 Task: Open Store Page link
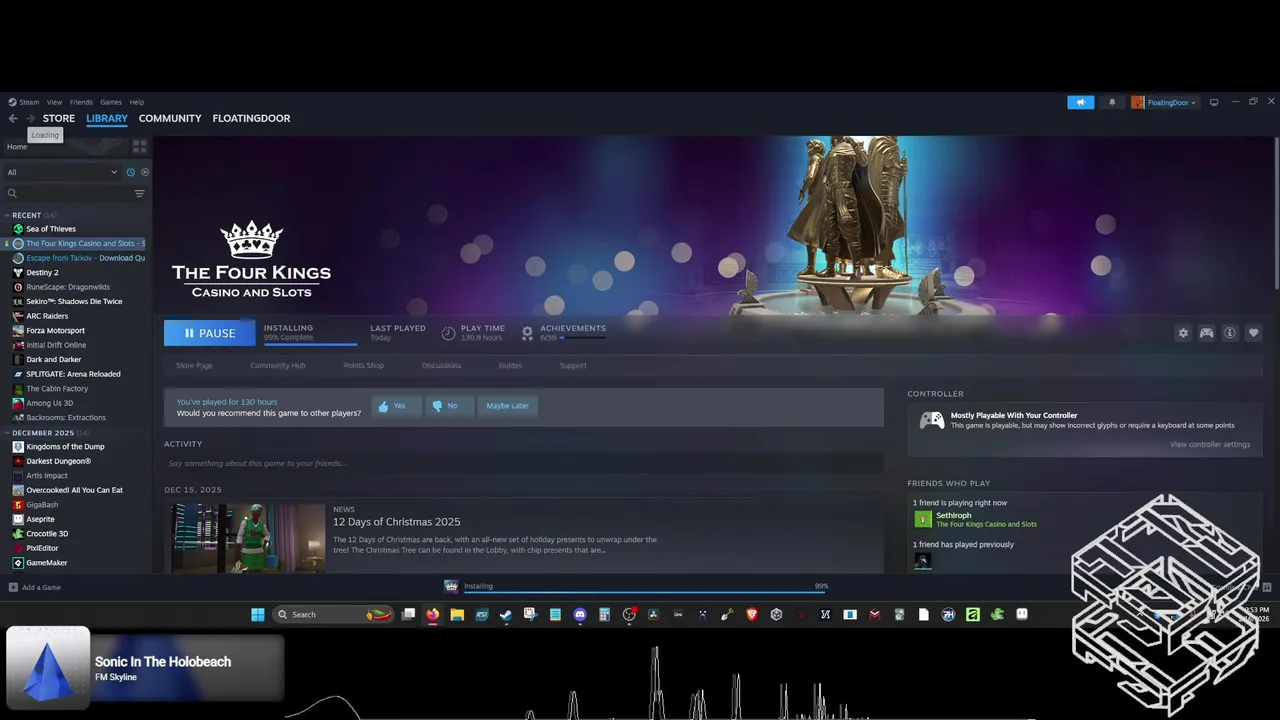coord(194,365)
